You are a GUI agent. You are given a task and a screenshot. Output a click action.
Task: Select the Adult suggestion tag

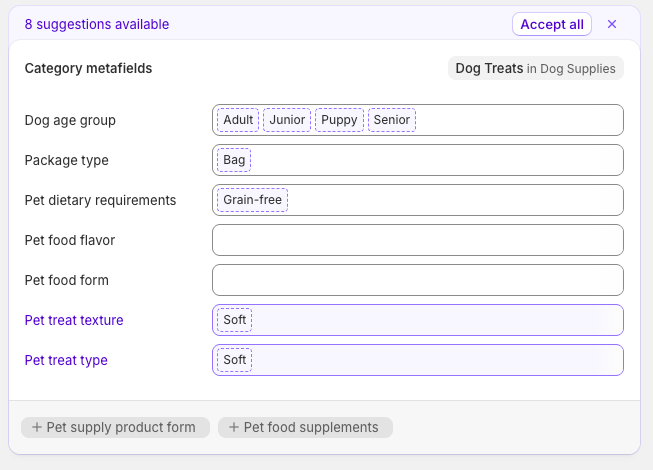point(238,120)
